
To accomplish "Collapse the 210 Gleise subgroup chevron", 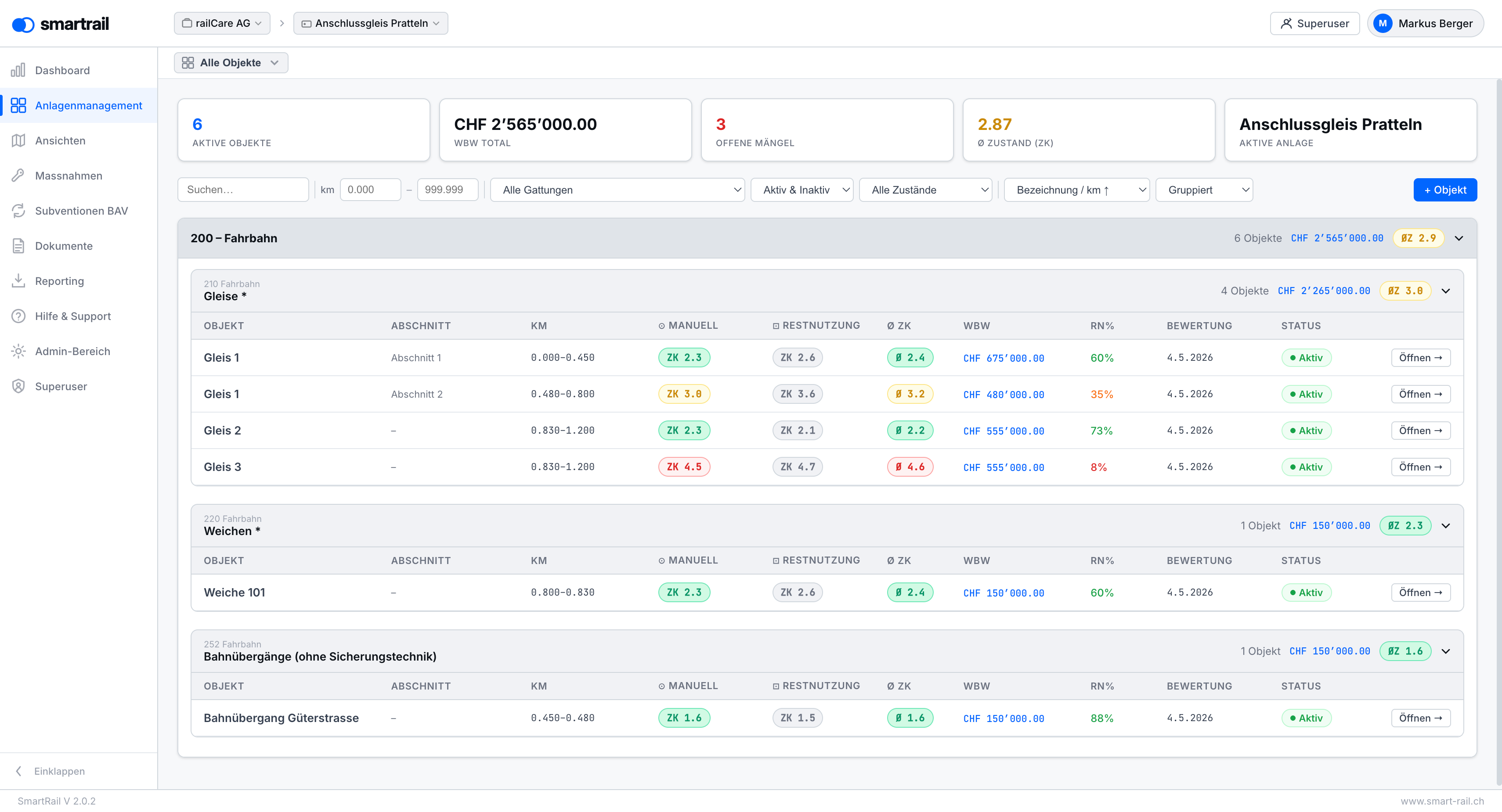I will (x=1445, y=291).
